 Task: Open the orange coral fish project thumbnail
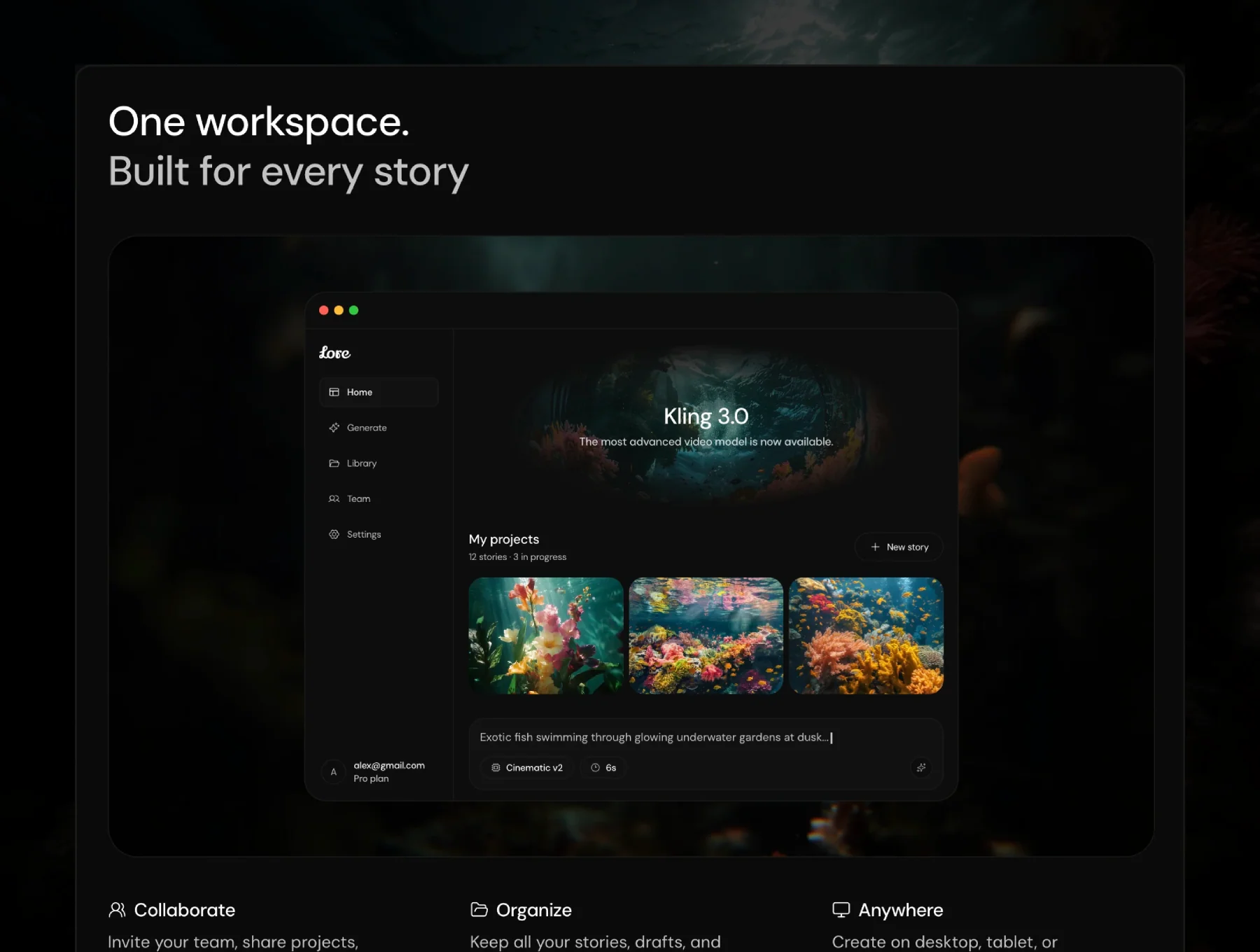(866, 636)
